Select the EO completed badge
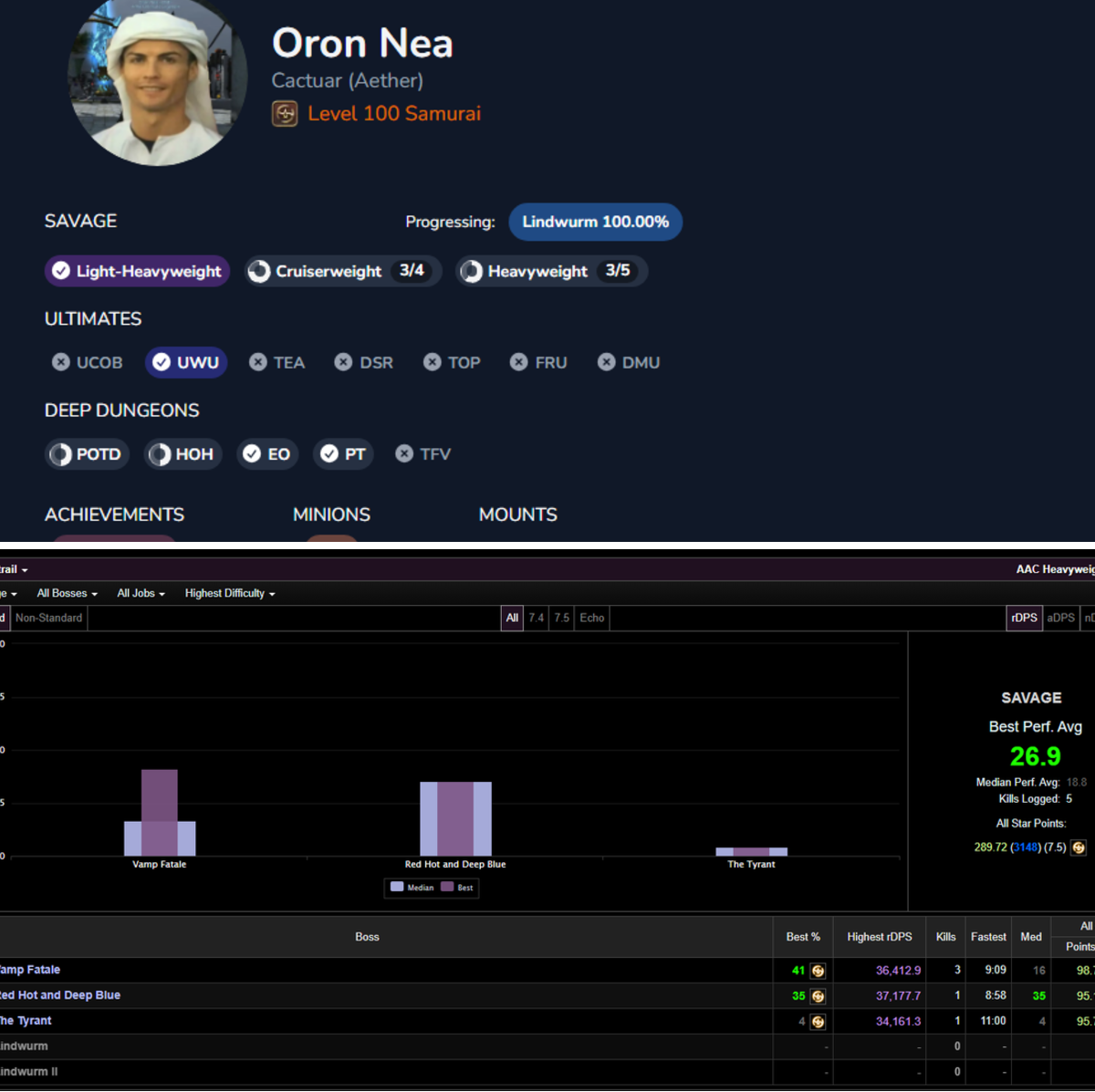The image size is (1095, 1092). click(x=266, y=454)
